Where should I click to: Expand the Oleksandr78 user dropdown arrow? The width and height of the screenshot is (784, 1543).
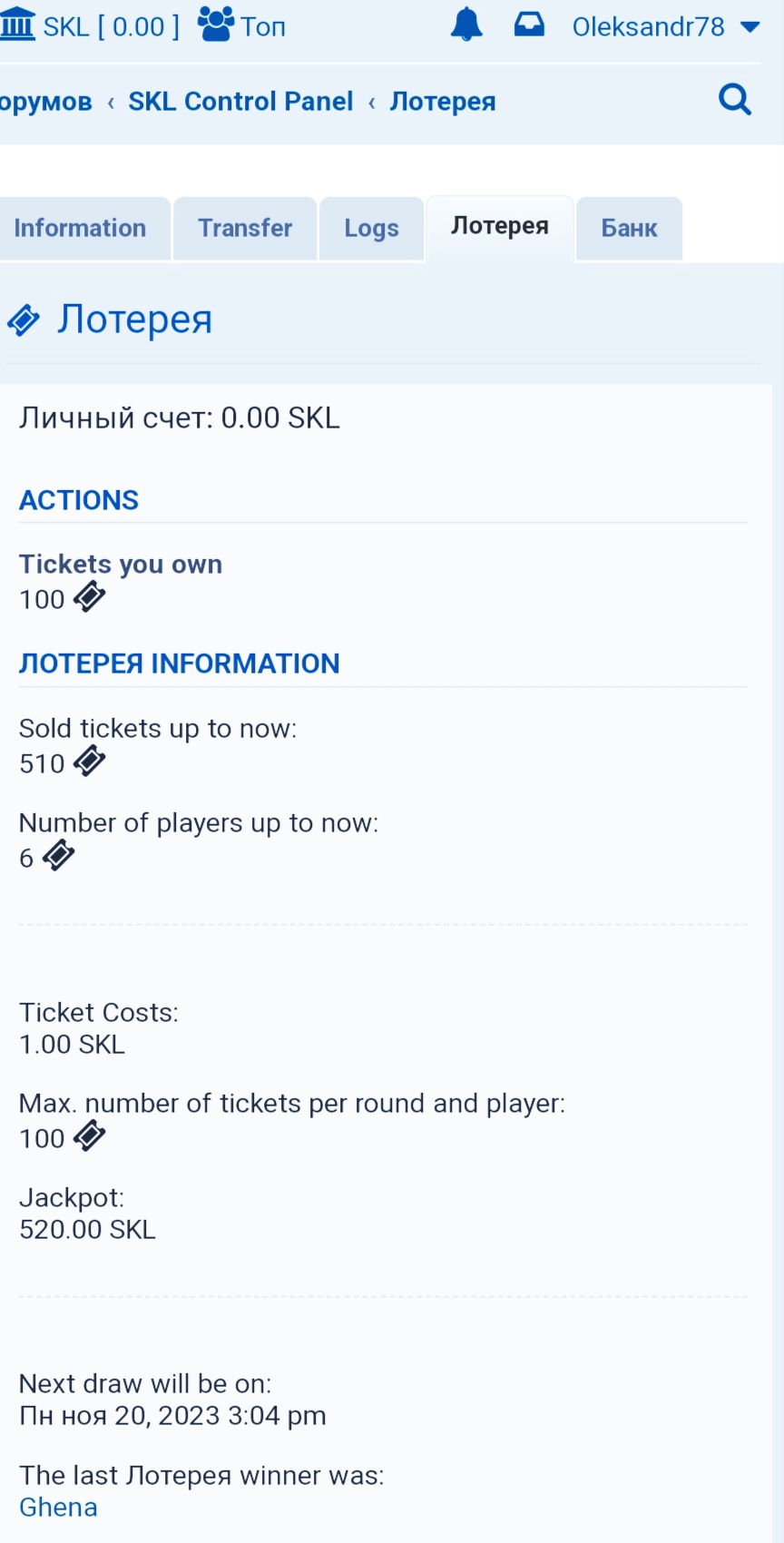pyautogui.click(x=750, y=26)
